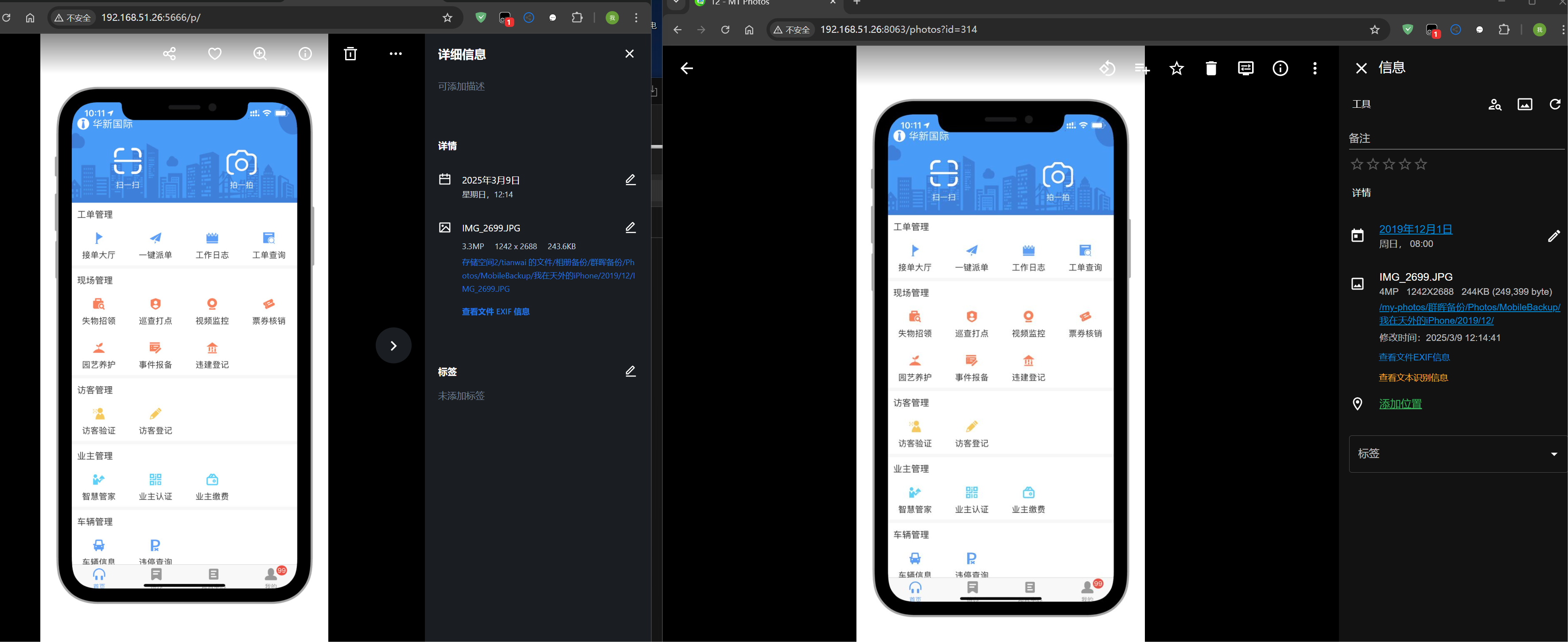Set rating to two stars
This screenshot has width=1568, height=642.
click(1373, 164)
